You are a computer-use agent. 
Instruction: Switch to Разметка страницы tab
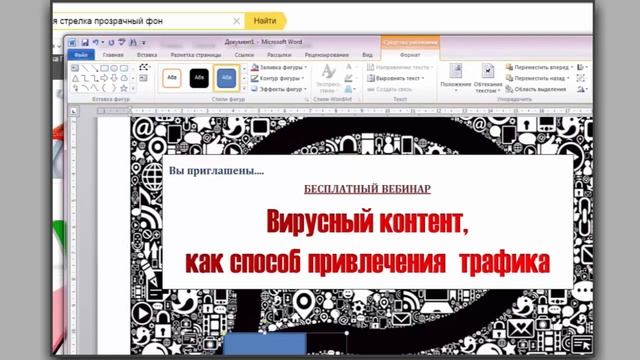click(196, 55)
